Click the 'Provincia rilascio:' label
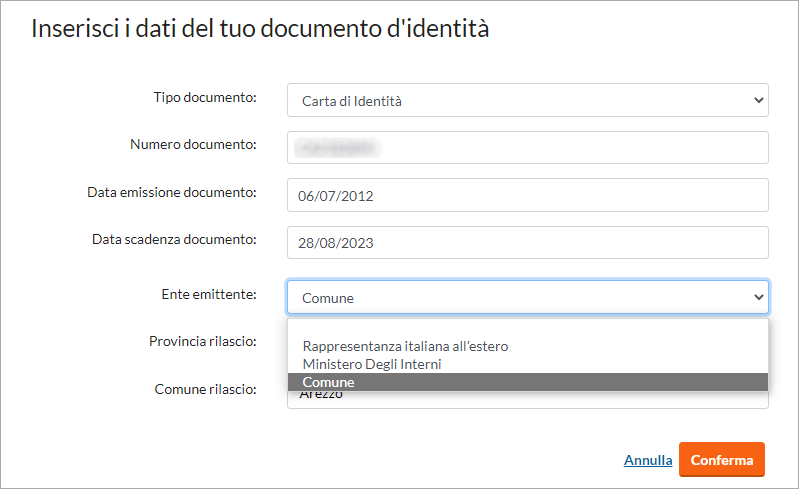This screenshot has height=489, width=799. point(203,341)
